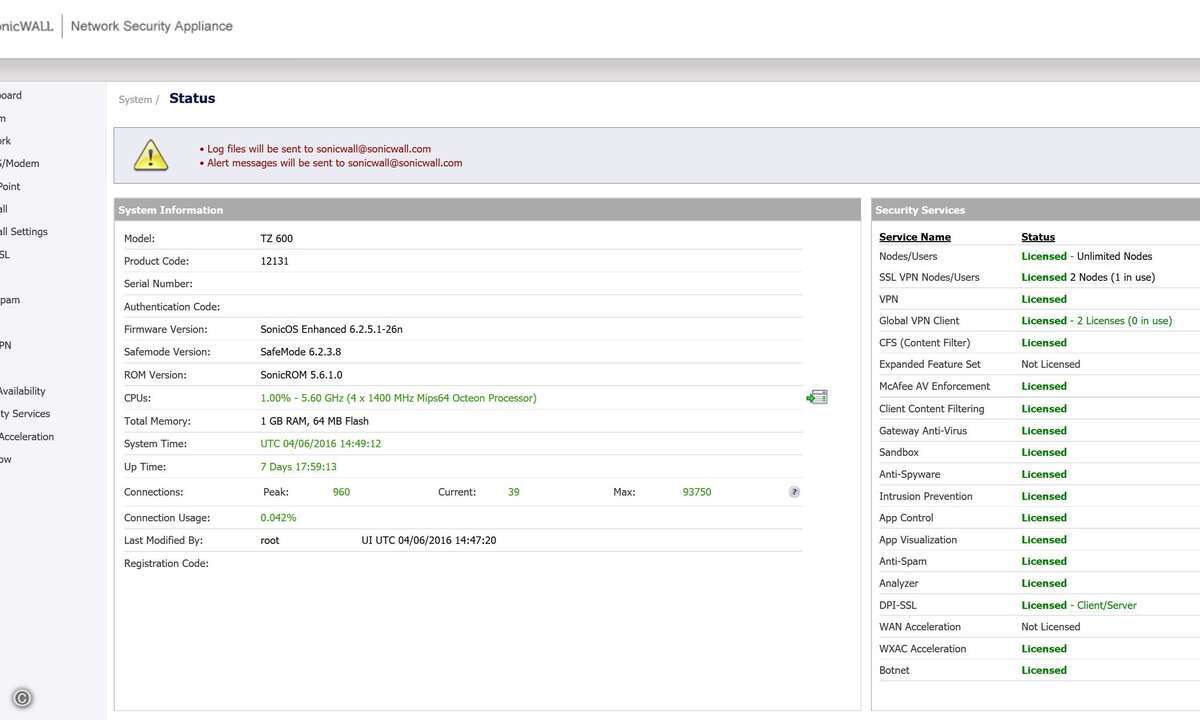
Task: Select the last modified by user root
Action: click(270, 540)
